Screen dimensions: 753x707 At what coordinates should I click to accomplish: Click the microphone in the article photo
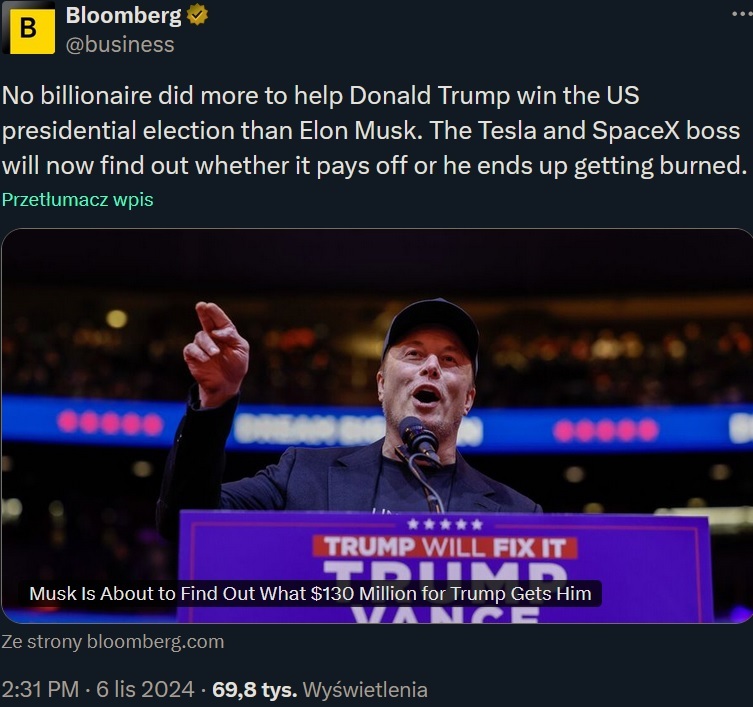418,434
